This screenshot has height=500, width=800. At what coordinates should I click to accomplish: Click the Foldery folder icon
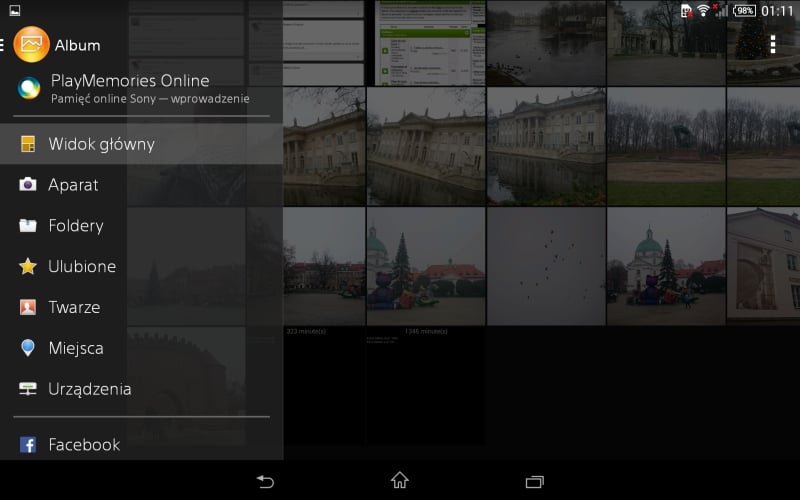click(28, 225)
